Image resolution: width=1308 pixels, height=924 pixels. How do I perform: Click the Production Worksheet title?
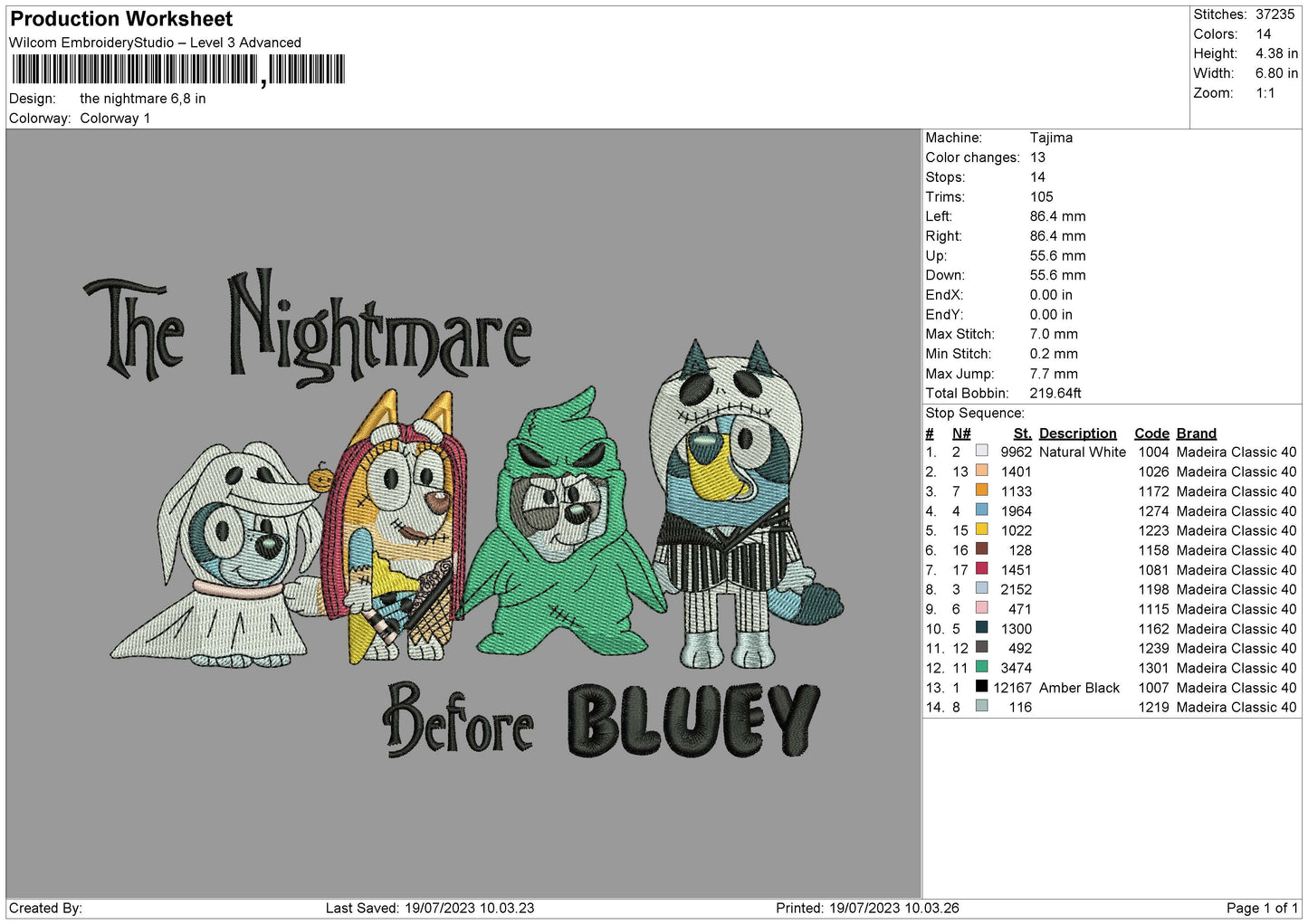pyautogui.click(x=121, y=19)
